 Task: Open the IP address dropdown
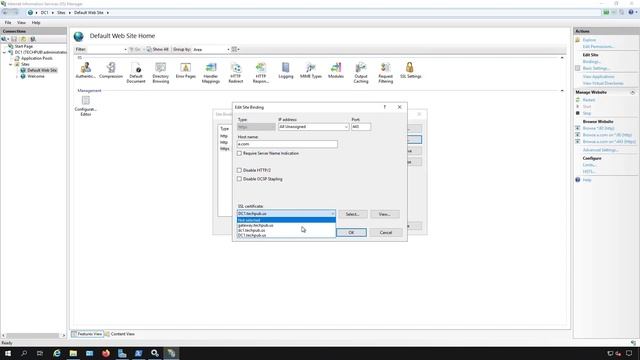click(x=346, y=127)
